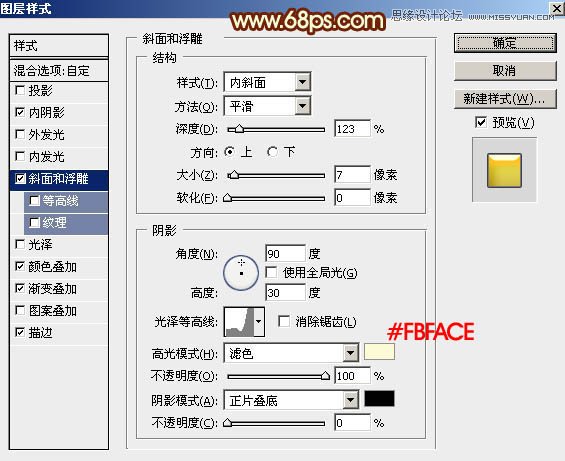Enable 使用全局光 global light checkbox
This screenshot has width=565, height=461.
pos(271,272)
